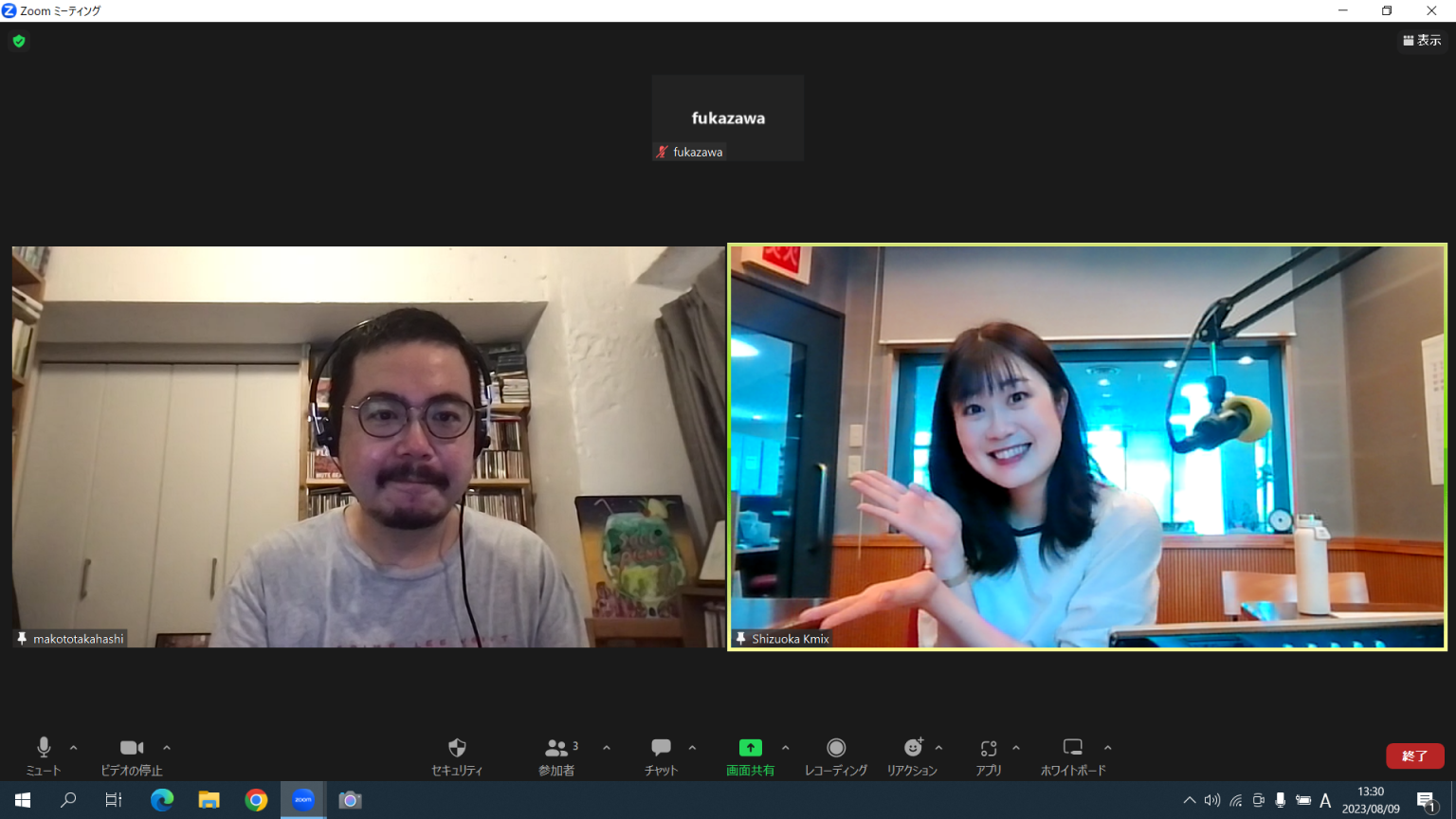Open the Whiteboard tool

pyautogui.click(x=1072, y=755)
